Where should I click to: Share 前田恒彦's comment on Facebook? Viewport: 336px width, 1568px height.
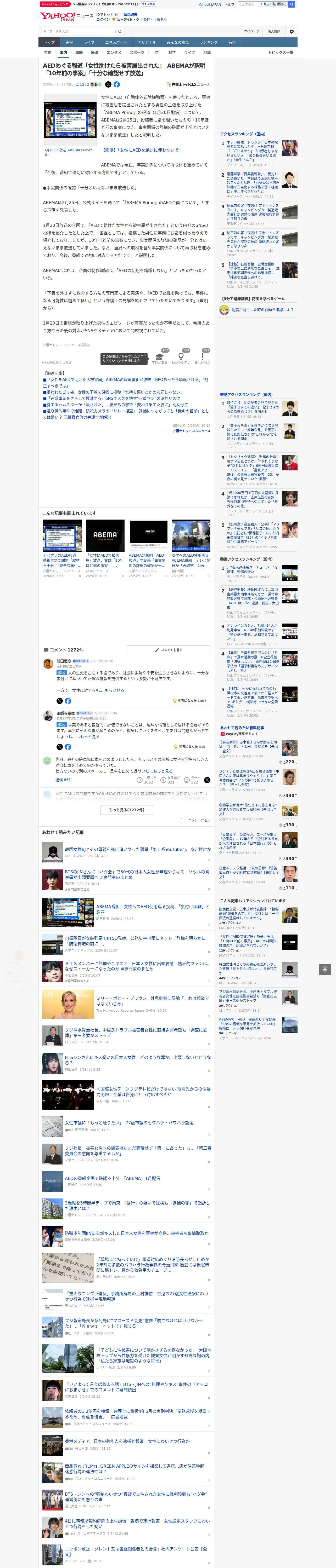[x=68, y=701]
